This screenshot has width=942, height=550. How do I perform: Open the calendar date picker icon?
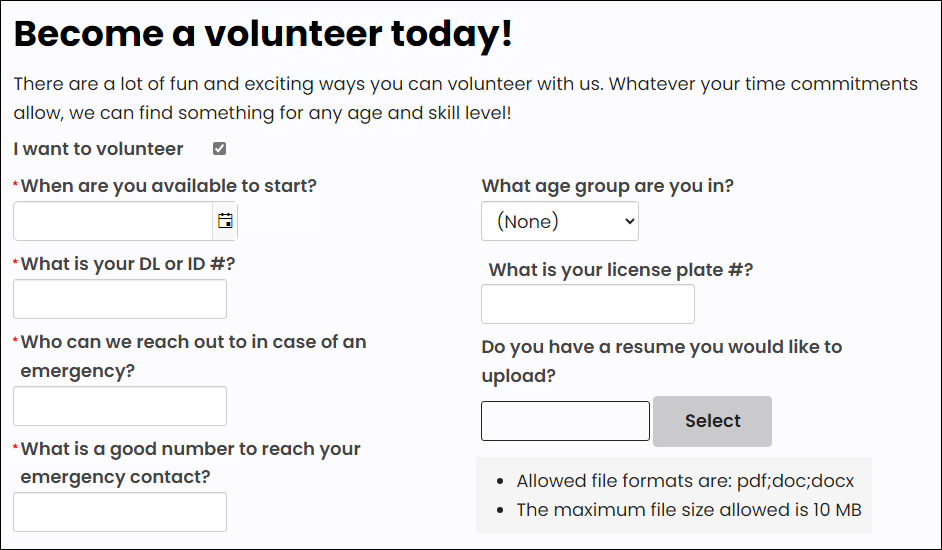click(225, 221)
